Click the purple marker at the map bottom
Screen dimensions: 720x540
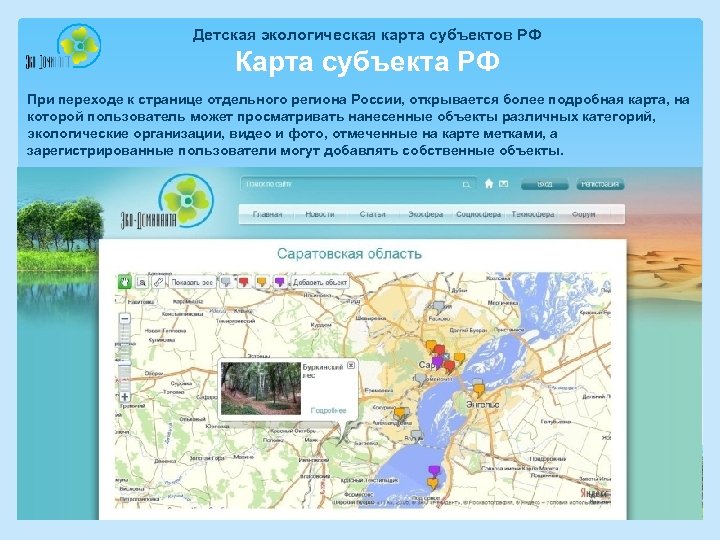pyautogui.click(x=434, y=471)
